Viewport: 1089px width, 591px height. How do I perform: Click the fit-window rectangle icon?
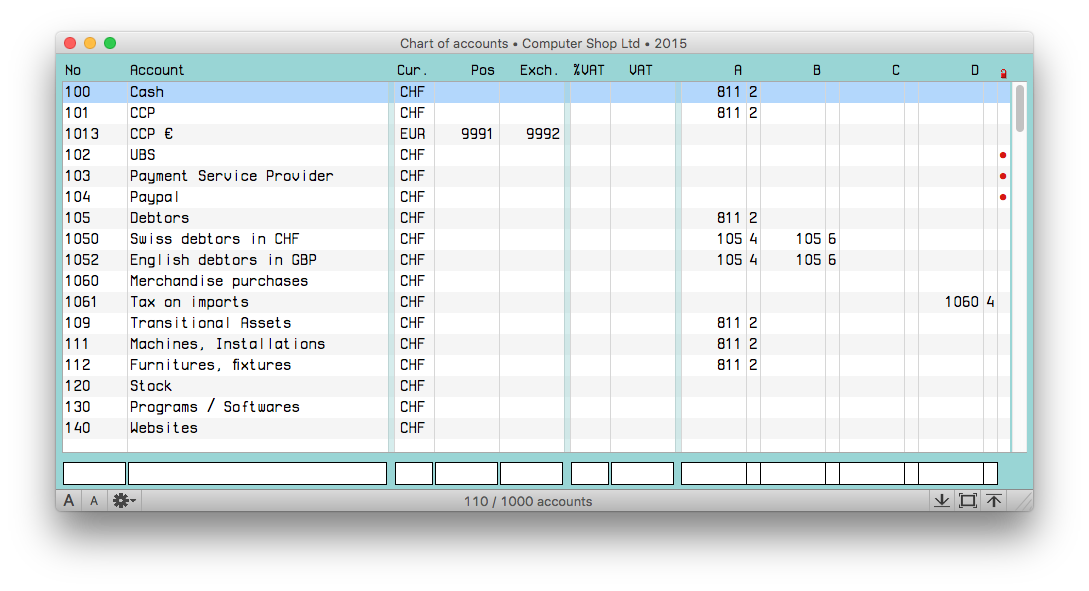click(967, 501)
